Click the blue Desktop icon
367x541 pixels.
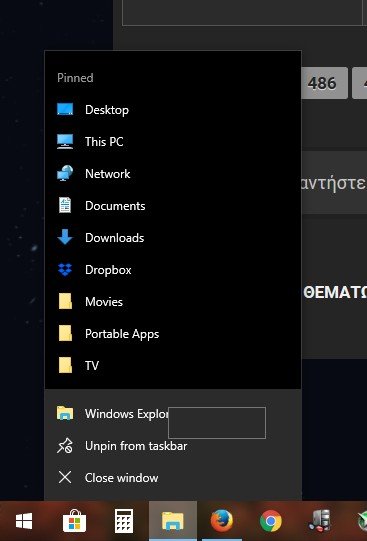[65, 109]
